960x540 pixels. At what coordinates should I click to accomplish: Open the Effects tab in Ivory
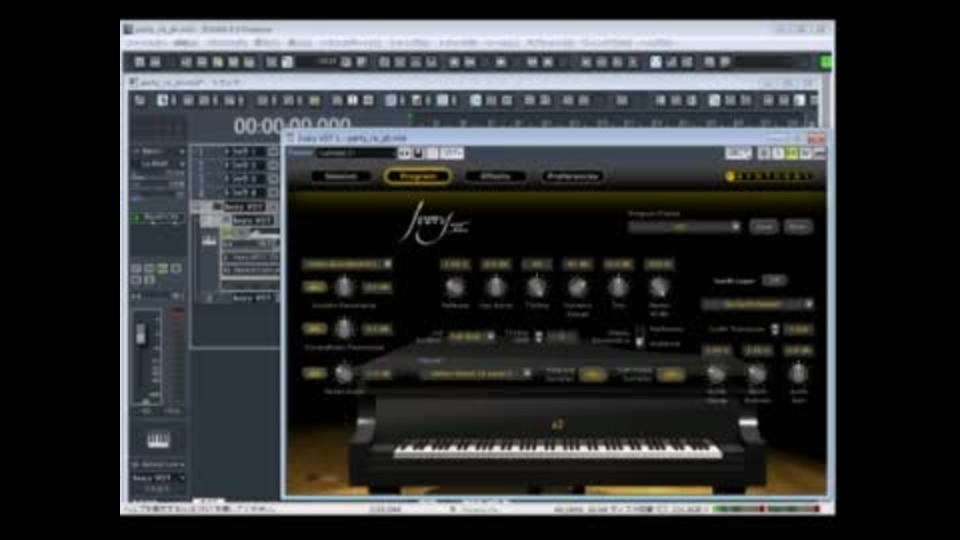pyautogui.click(x=495, y=176)
